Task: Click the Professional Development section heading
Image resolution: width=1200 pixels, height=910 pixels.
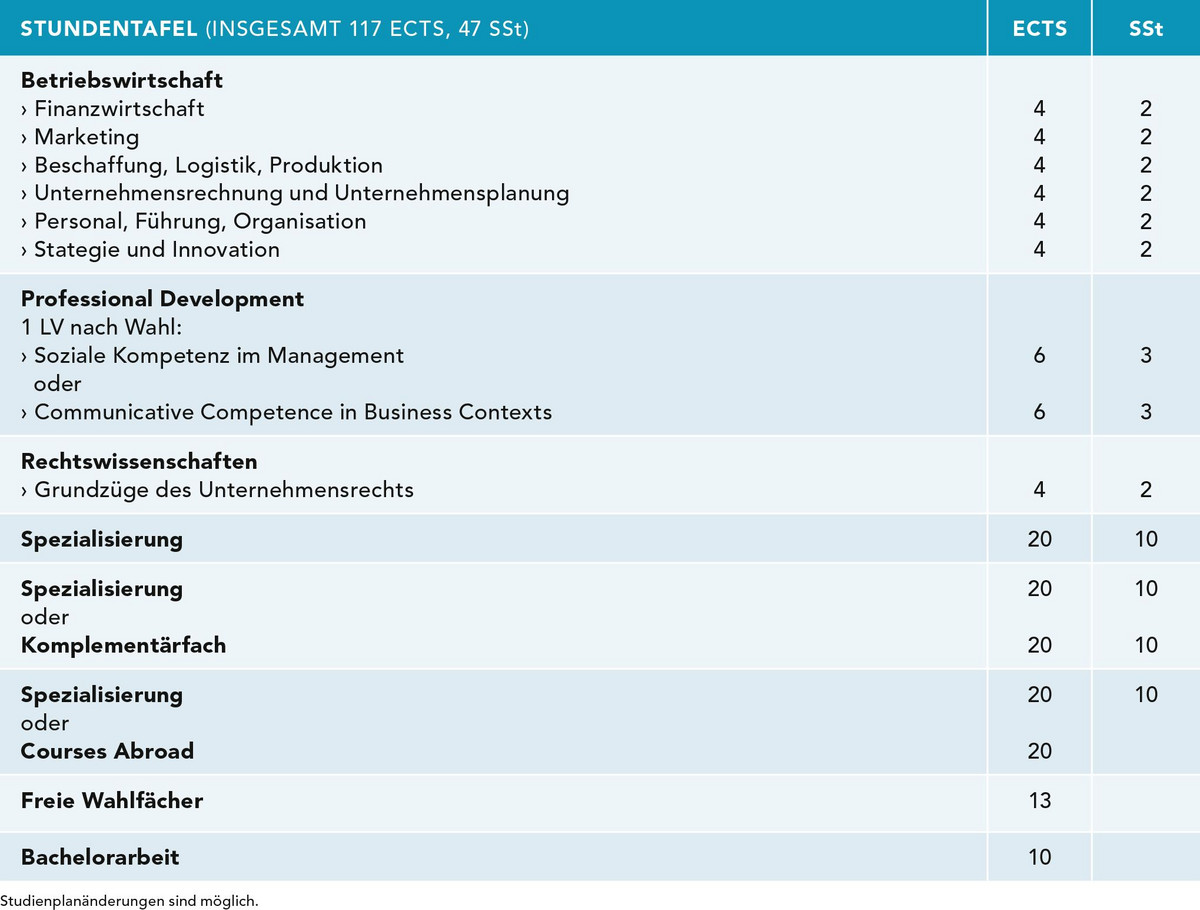Action: pos(162,298)
